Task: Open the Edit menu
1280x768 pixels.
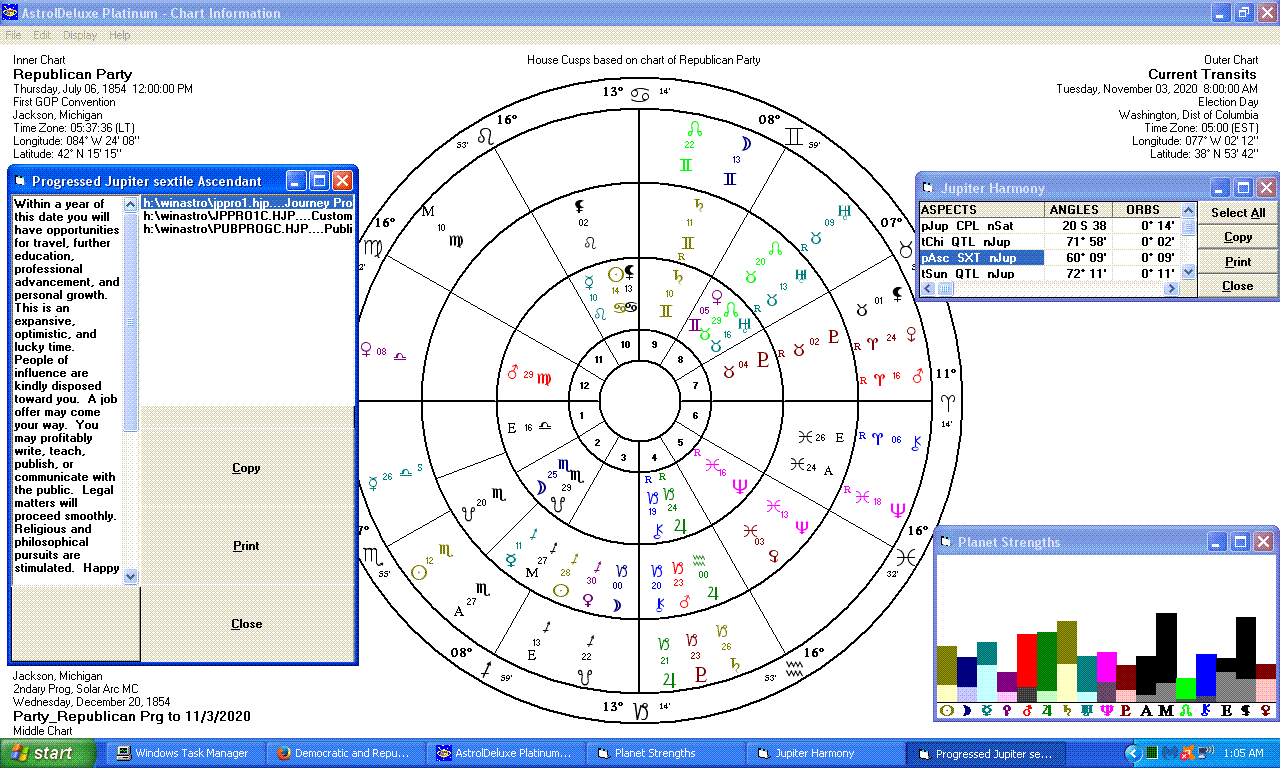Action: click(42, 35)
